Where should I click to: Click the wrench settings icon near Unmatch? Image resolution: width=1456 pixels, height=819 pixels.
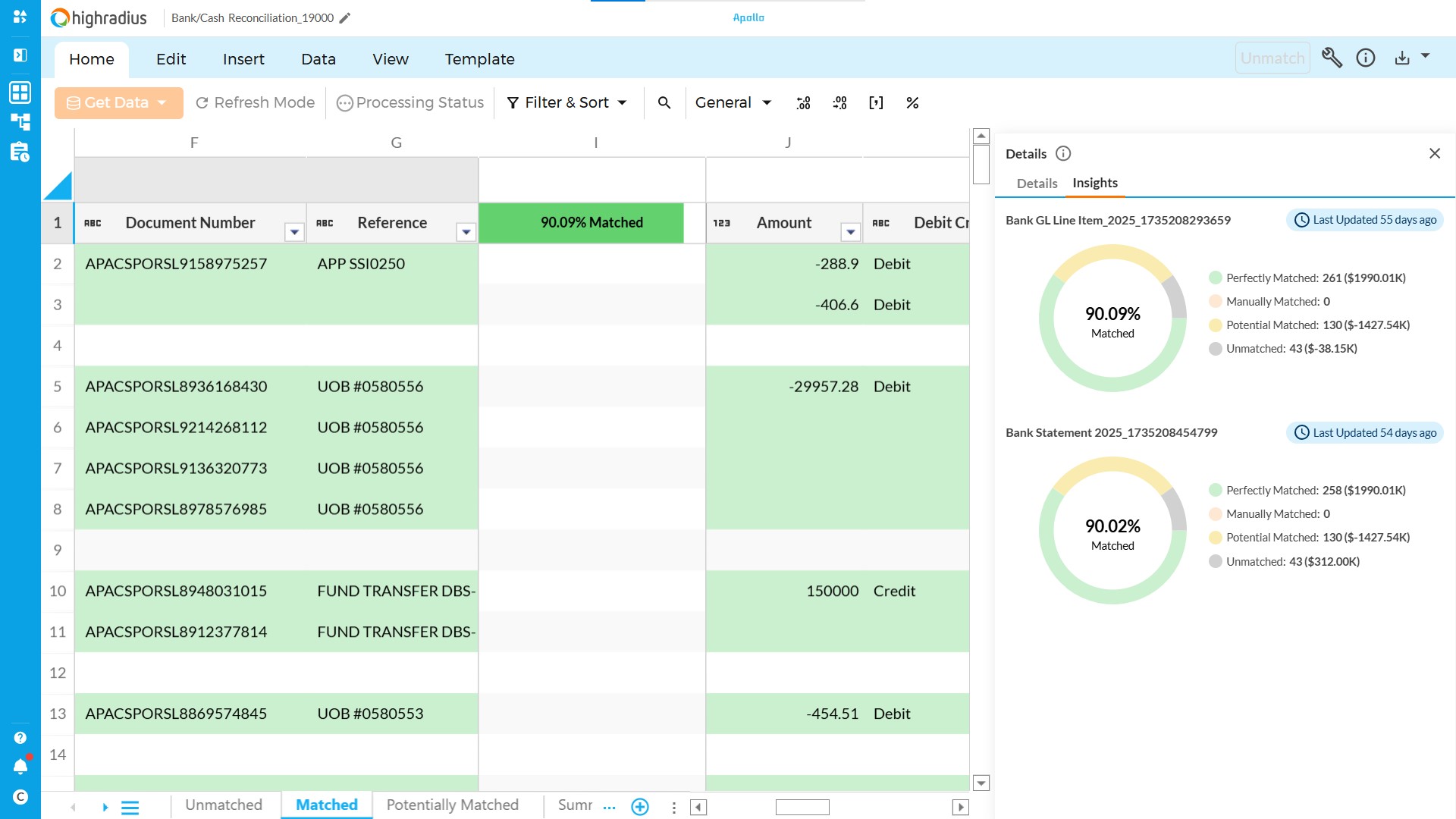[x=1332, y=58]
